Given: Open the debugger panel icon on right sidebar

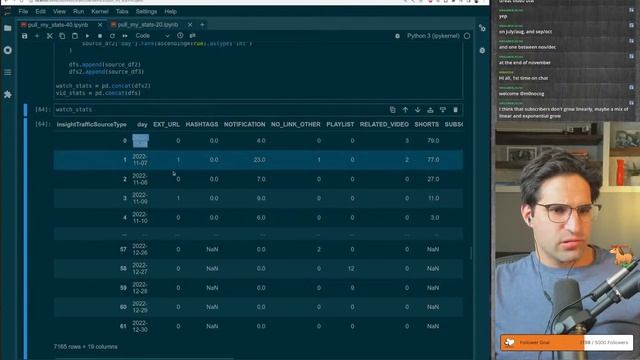Looking at the screenshot, I should pyautogui.click(x=482, y=51).
